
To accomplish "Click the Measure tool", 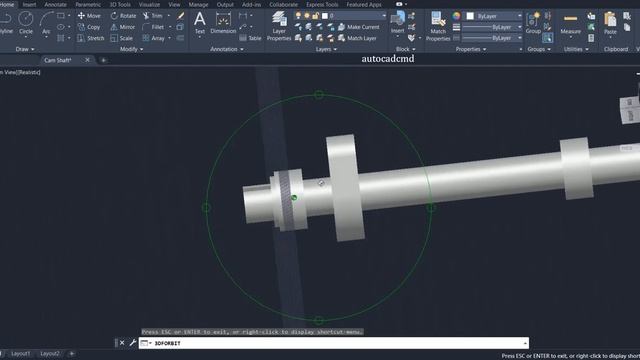I will (x=570, y=22).
